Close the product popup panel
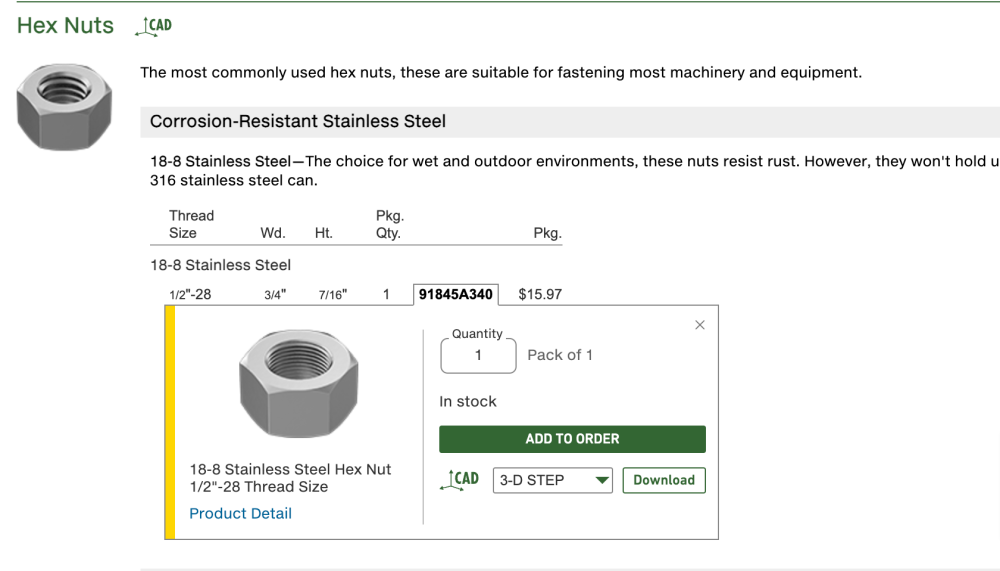 pos(700,325)
